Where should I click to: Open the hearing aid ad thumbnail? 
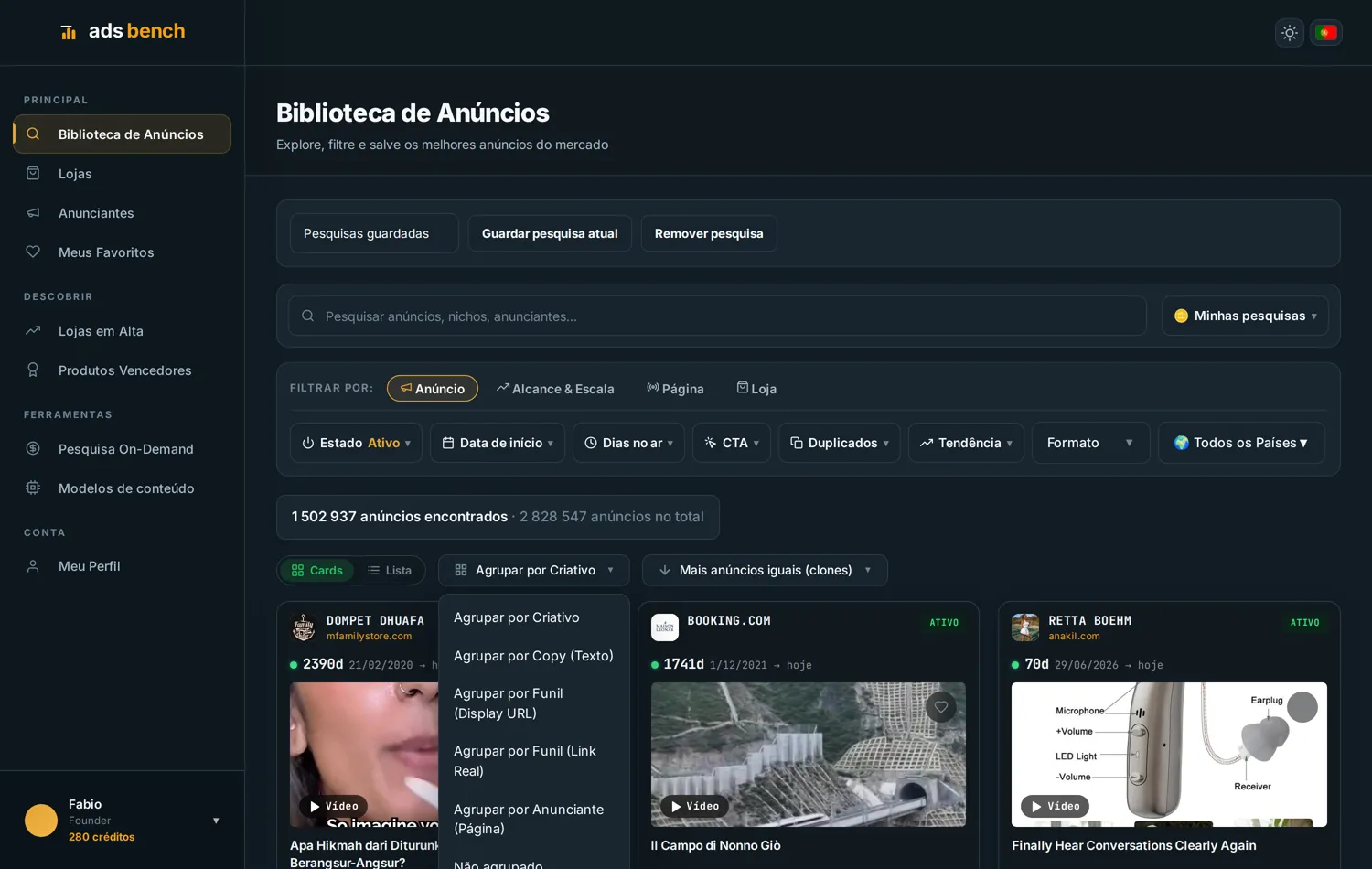tap(1169, 755)
